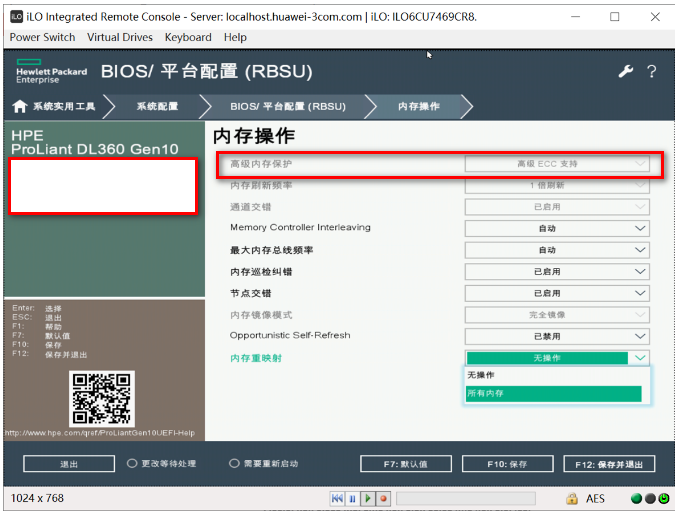Click the playback progress bar
This screenshot has height=514, width=684.
point(465,498)
